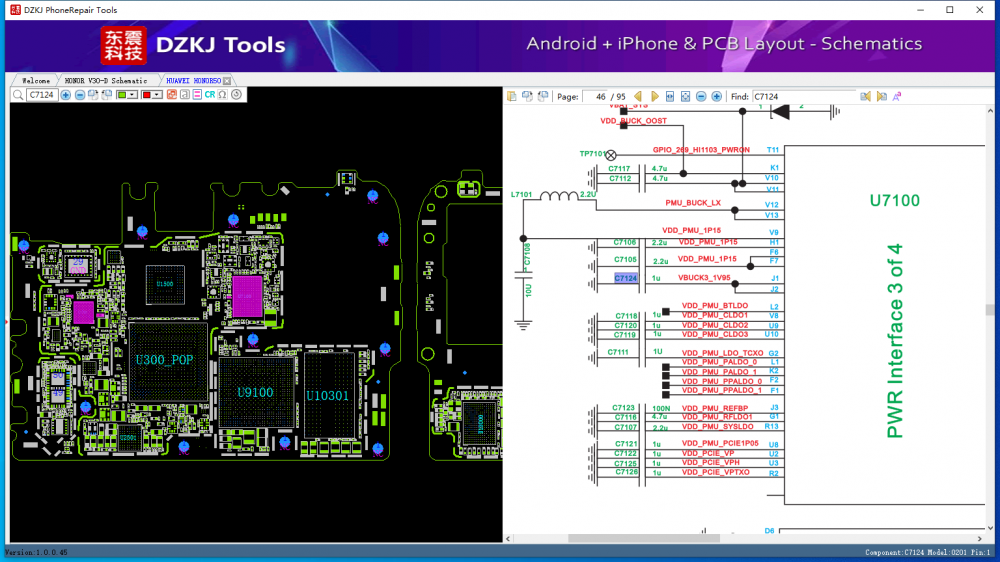The height and width of the screenshot is (562, 1000).
Task: Open the red color dropdown
Action: [x=158, y=95]
